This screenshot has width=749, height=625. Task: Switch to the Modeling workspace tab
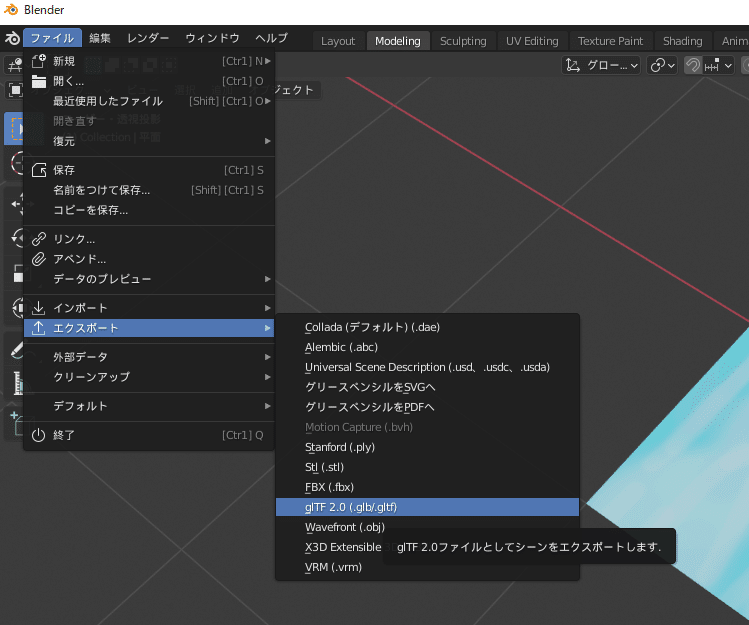pos(397,41)
